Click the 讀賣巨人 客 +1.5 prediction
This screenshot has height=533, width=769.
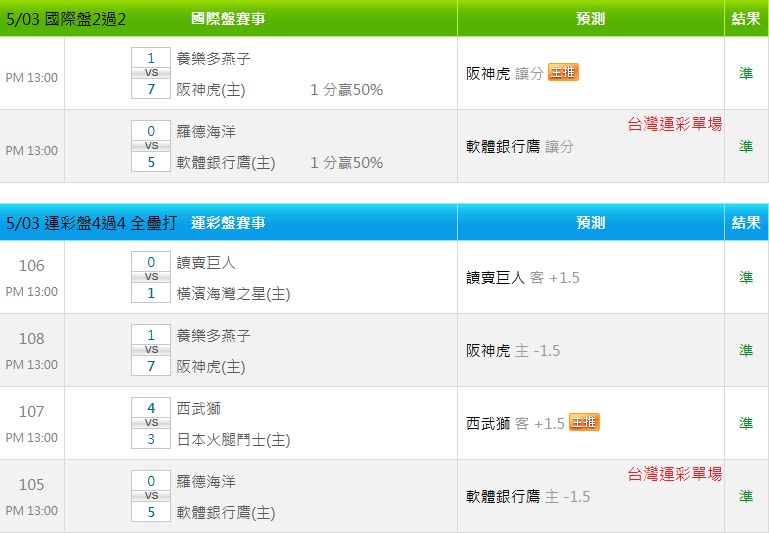pos(523,278)
